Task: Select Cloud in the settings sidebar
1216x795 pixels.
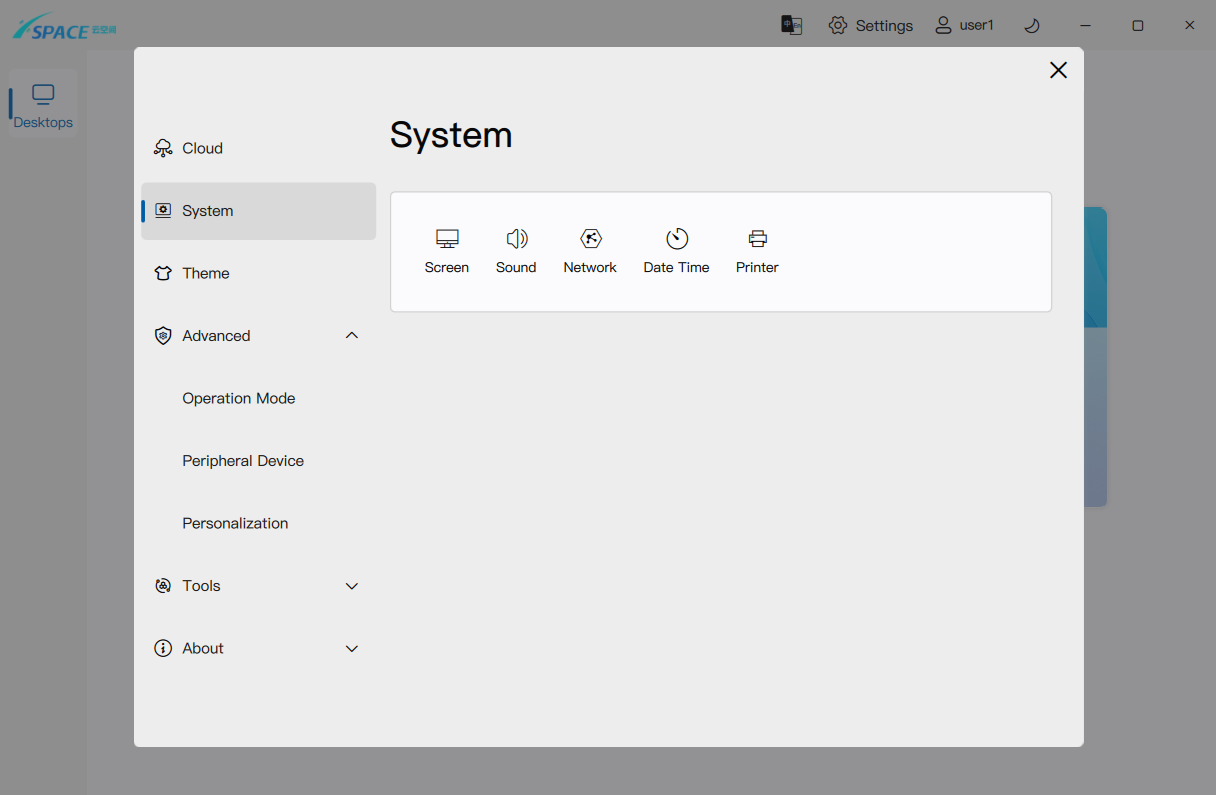Action: pos(202,148)
